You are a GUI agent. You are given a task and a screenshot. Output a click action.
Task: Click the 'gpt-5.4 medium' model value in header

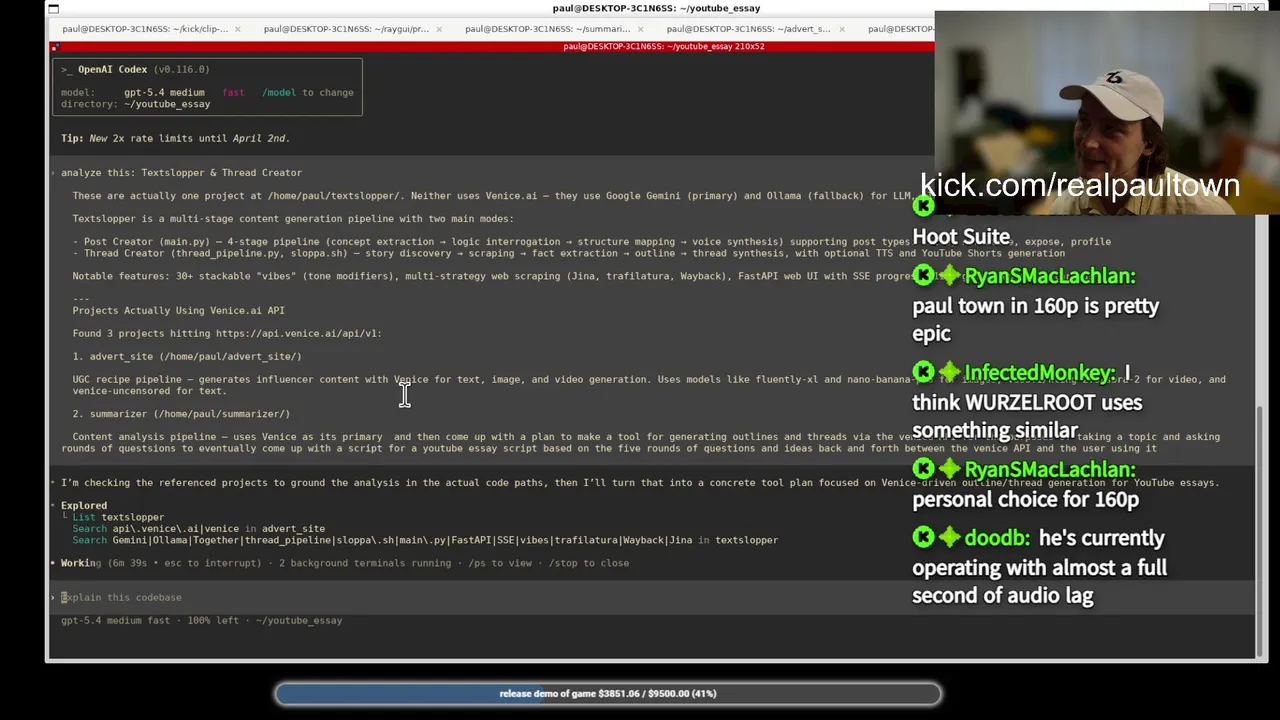tap(164, 92)
